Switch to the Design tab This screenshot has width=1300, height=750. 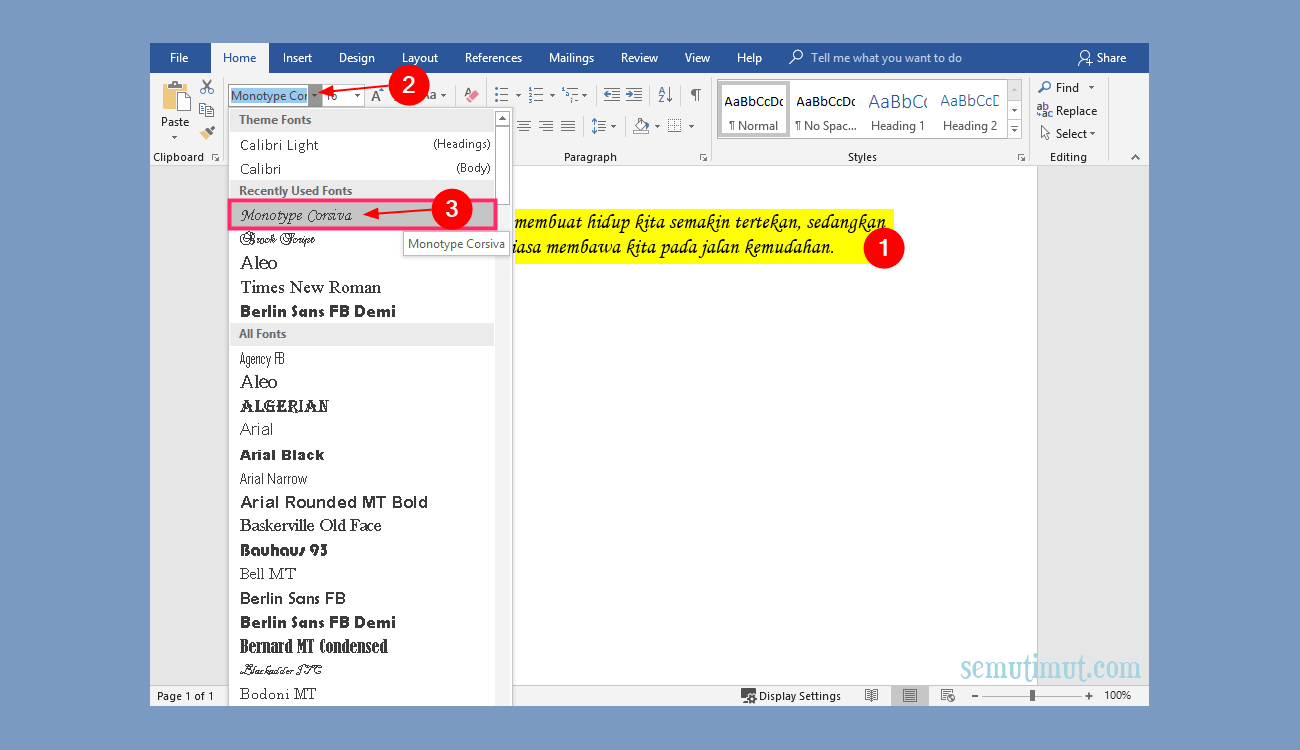pos(357,58)
